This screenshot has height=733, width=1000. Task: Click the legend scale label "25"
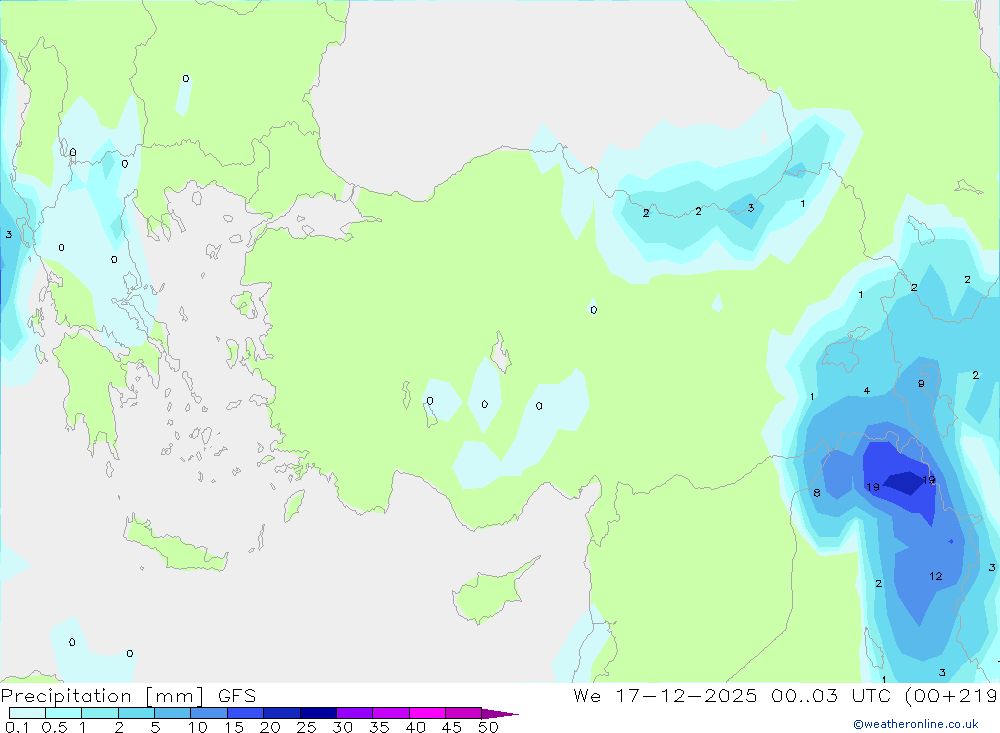pos(306,727)
